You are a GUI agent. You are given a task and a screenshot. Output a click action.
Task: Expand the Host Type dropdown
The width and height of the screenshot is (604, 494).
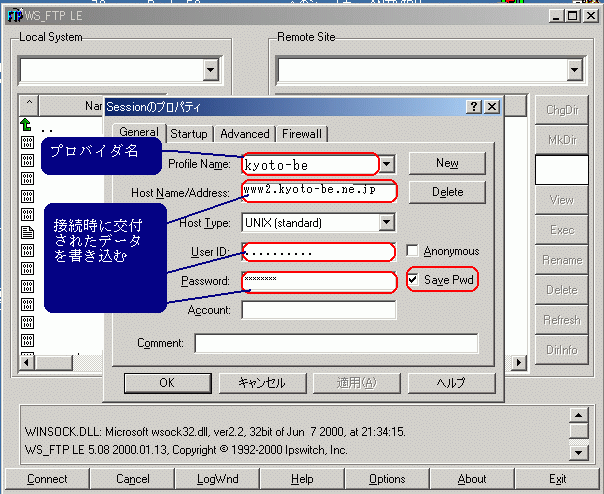[x=387, y=222]
